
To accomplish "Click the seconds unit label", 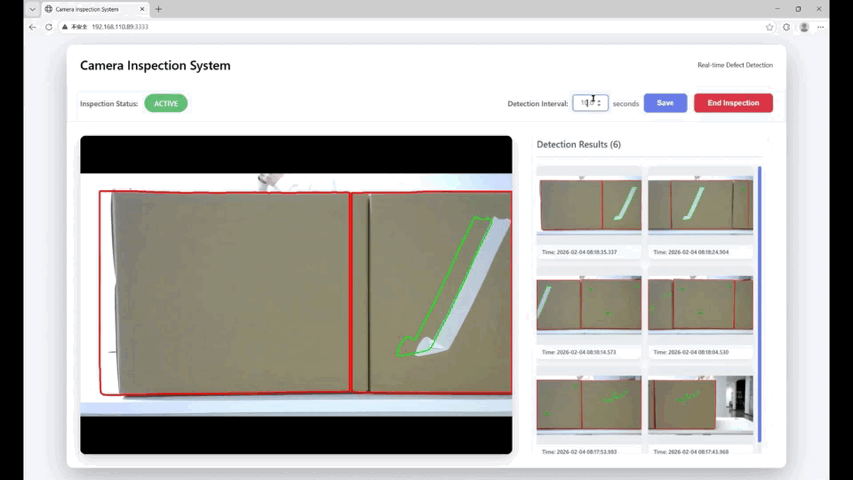I will point(626,103).
